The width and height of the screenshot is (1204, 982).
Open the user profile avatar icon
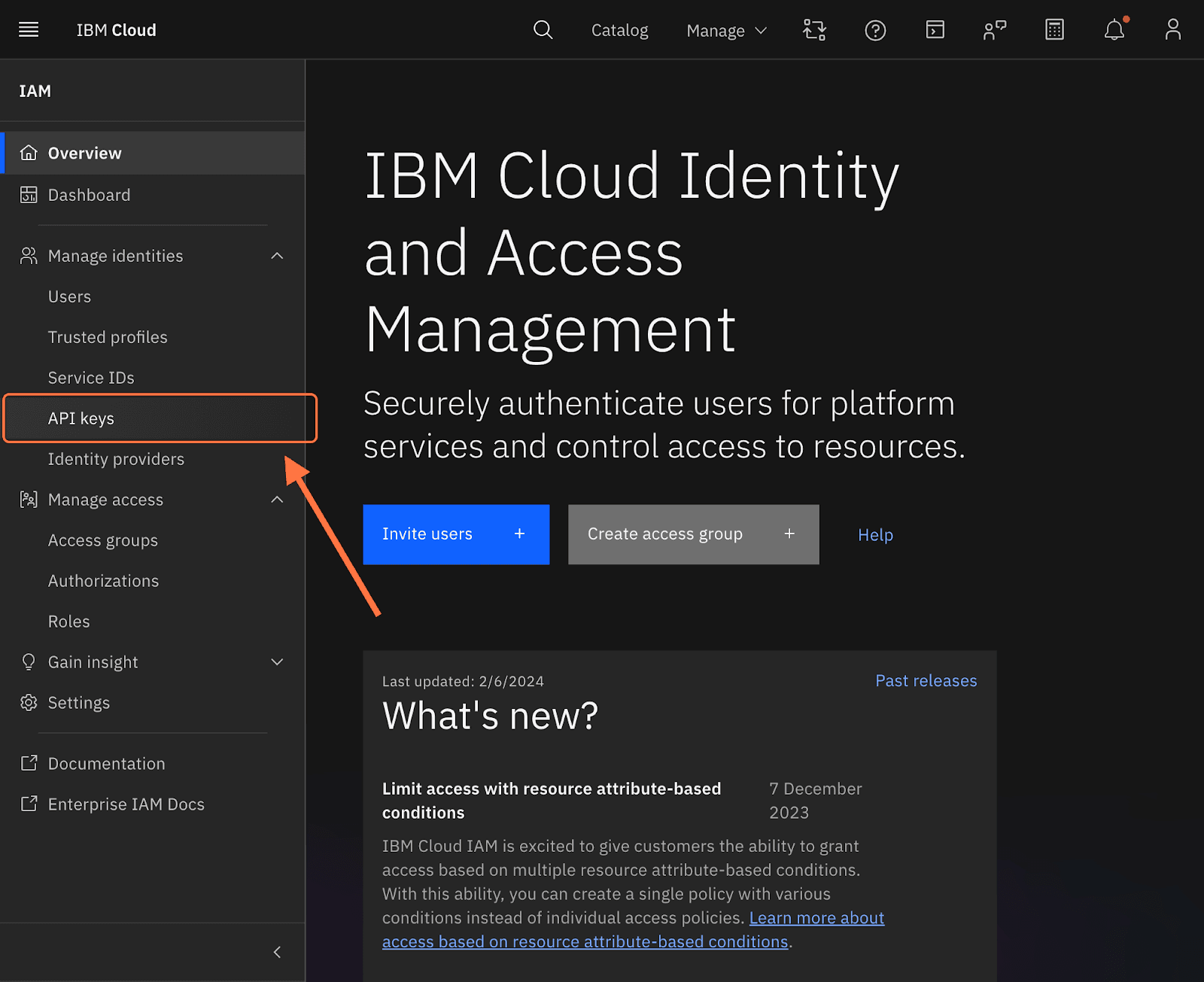[x=1172, y=30]
